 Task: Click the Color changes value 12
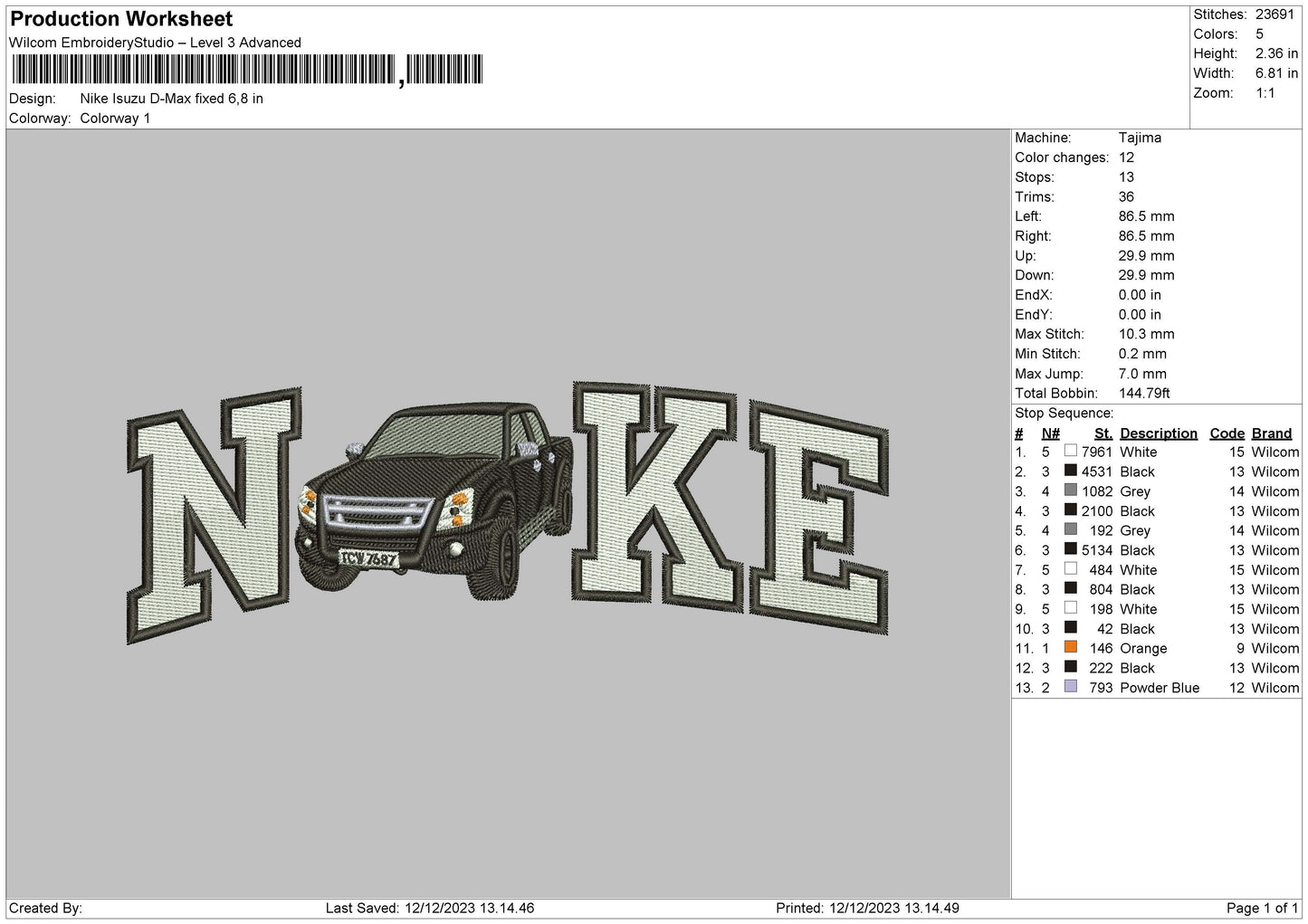(1126, 157)
